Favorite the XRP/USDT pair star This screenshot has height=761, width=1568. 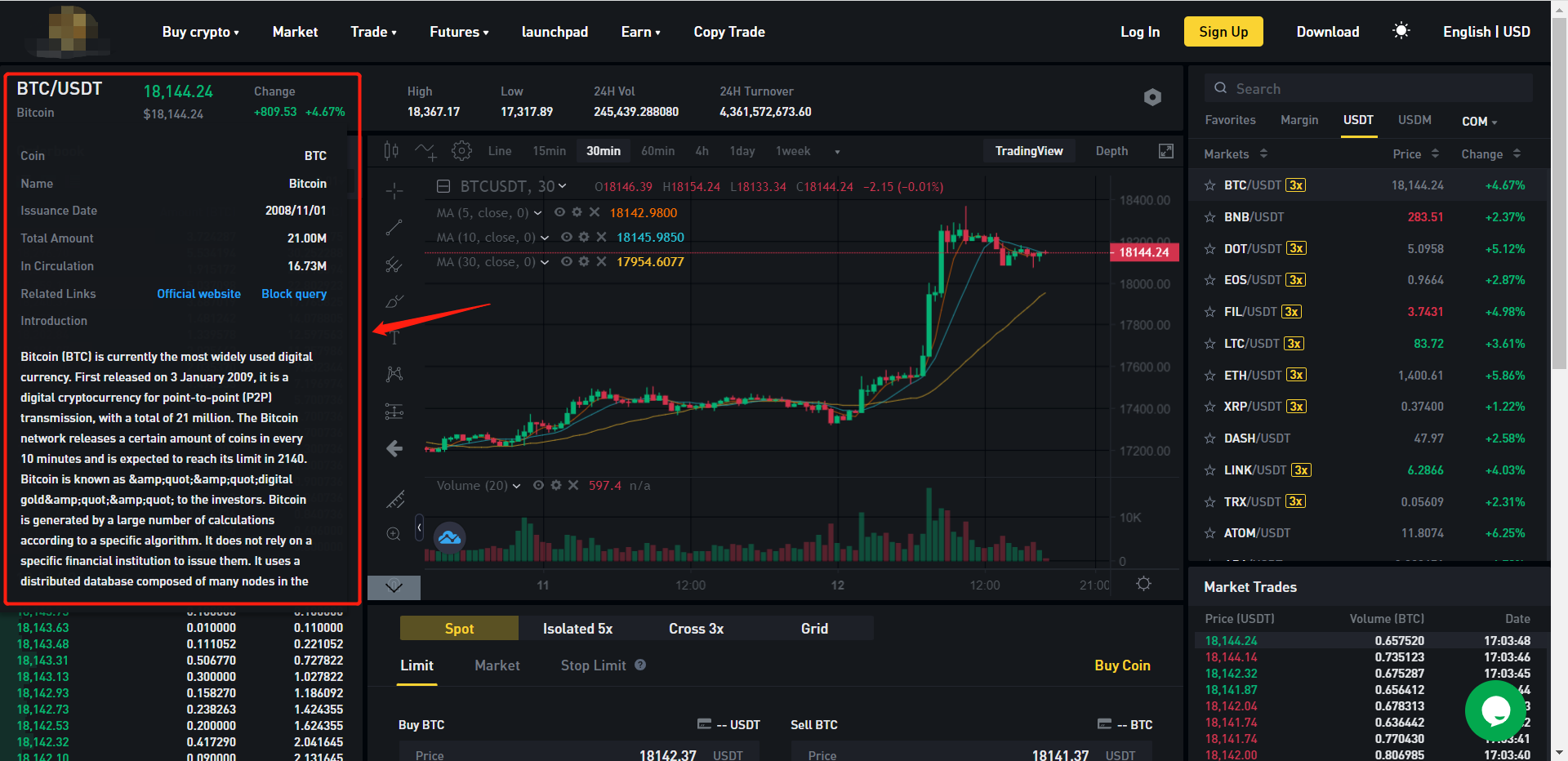pyautogui.click(x=1210, y=407)
